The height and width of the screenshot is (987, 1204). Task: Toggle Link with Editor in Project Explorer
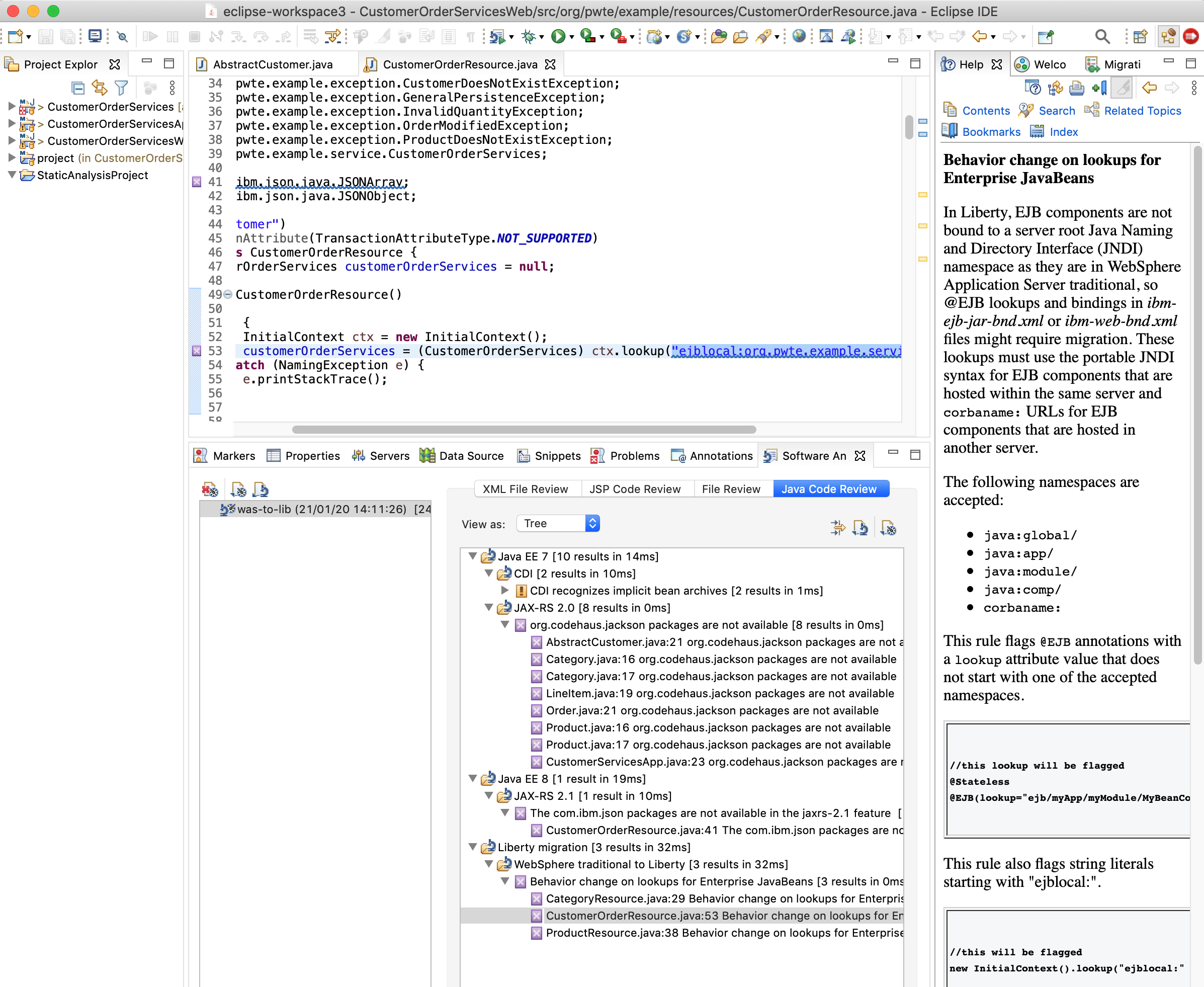click(x=100, y=88)
